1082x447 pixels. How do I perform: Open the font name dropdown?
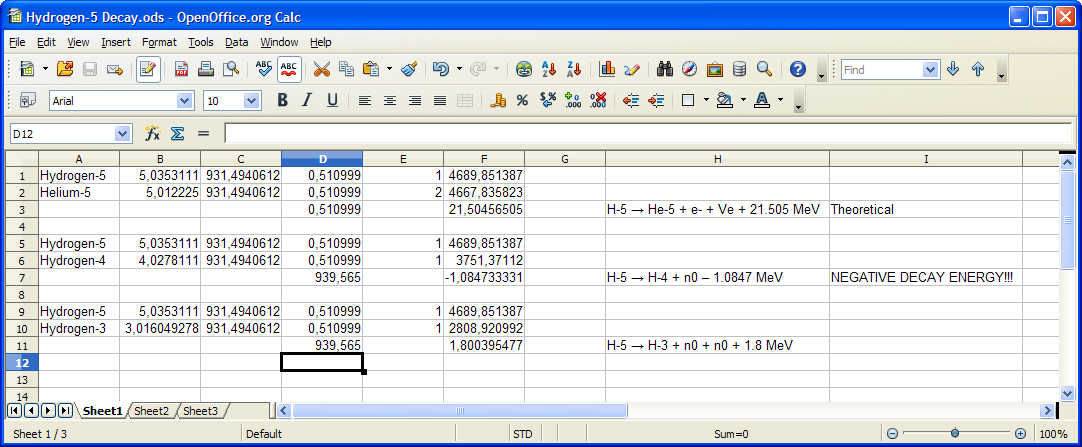(184, 100)
